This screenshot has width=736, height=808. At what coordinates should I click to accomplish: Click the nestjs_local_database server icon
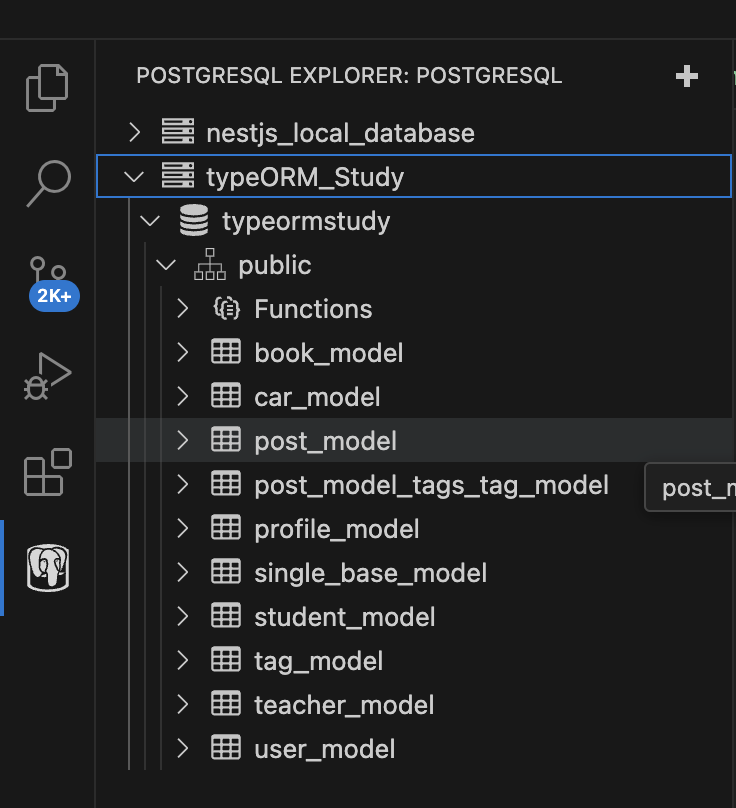(178, 131)
